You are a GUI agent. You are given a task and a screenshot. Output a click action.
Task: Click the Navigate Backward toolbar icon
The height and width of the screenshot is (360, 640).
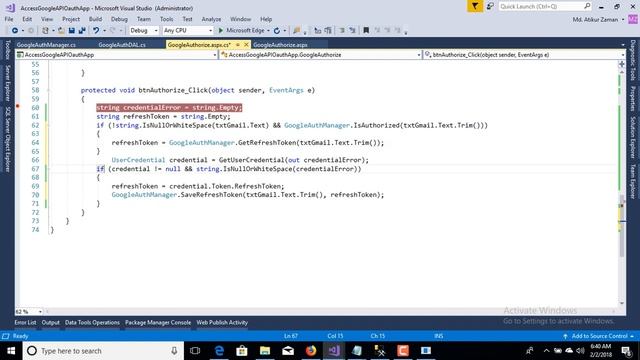15,31
